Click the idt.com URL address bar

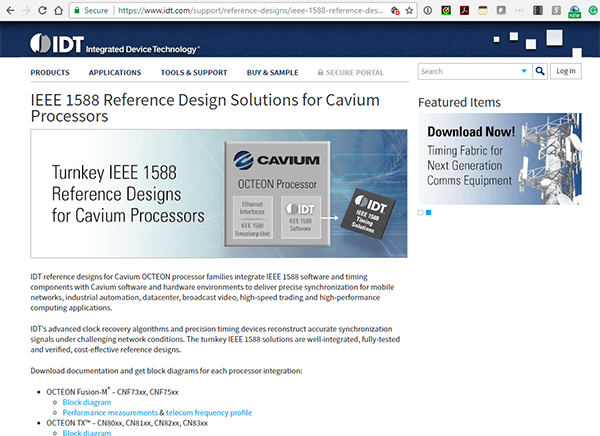tap(250, 10)
